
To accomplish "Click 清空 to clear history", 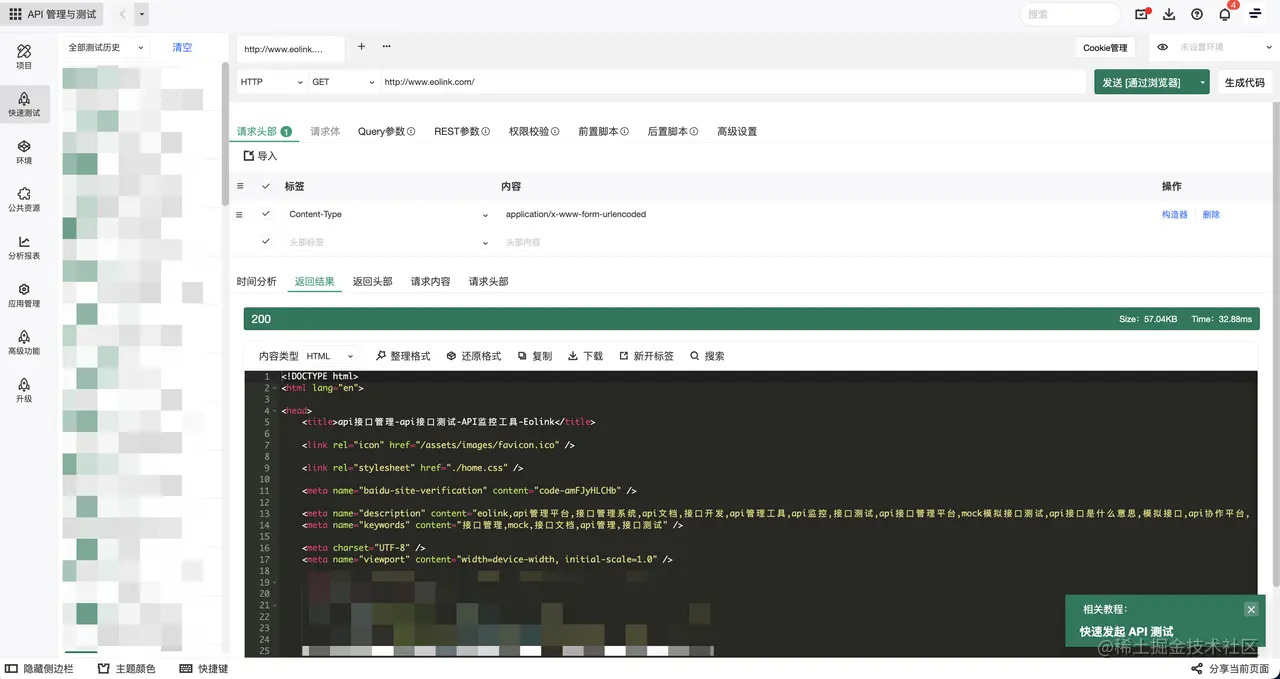I will click(x=182, y=47).
